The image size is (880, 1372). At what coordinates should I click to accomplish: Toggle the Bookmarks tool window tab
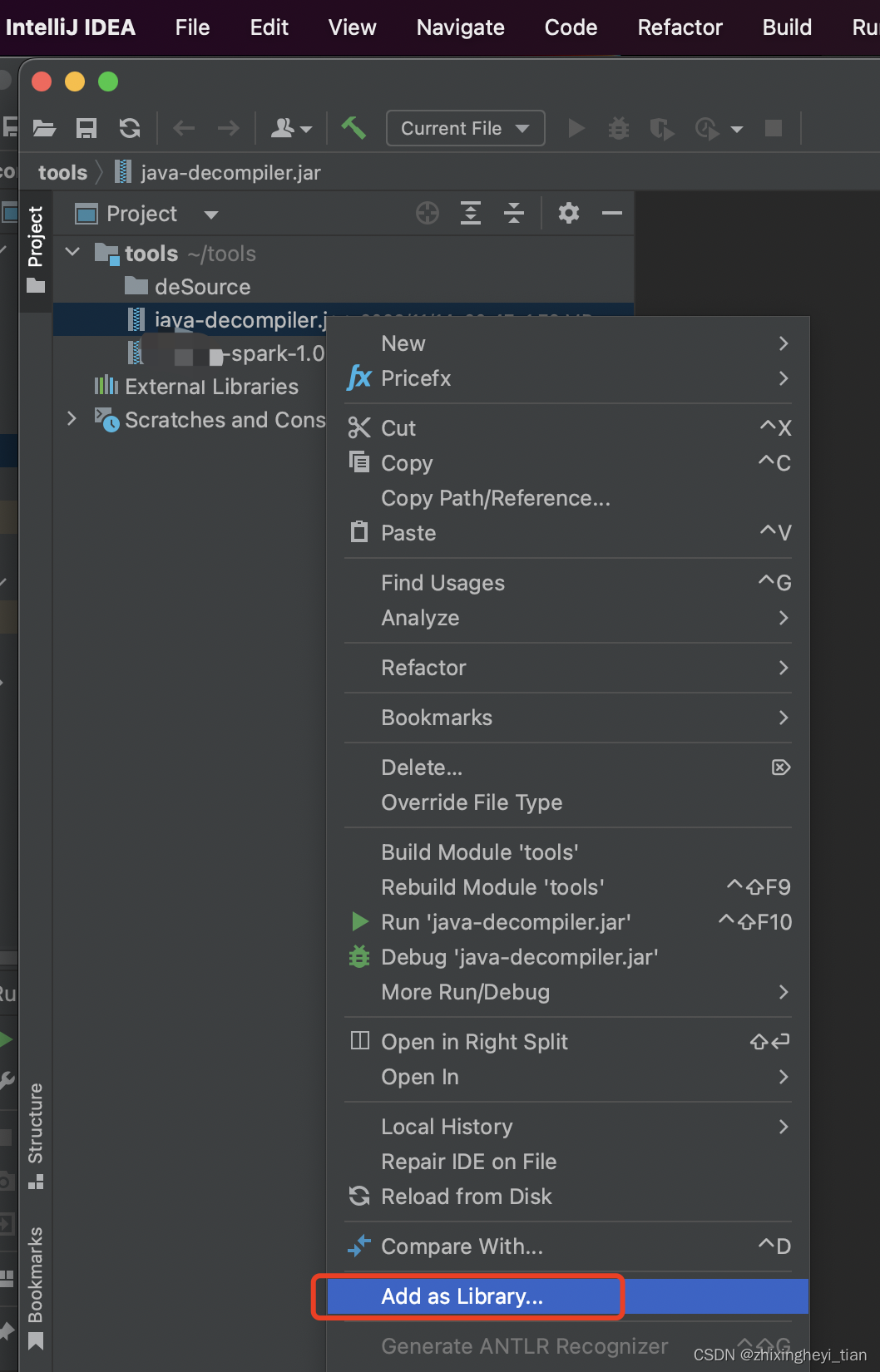(36, 1287)
